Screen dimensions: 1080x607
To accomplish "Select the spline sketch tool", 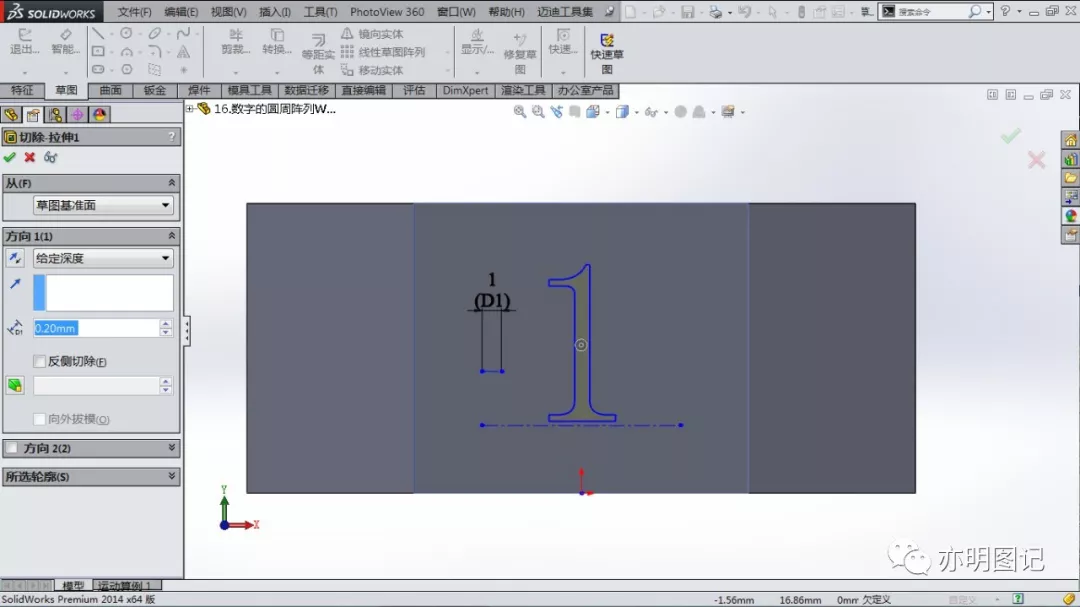I will point(183,34).
